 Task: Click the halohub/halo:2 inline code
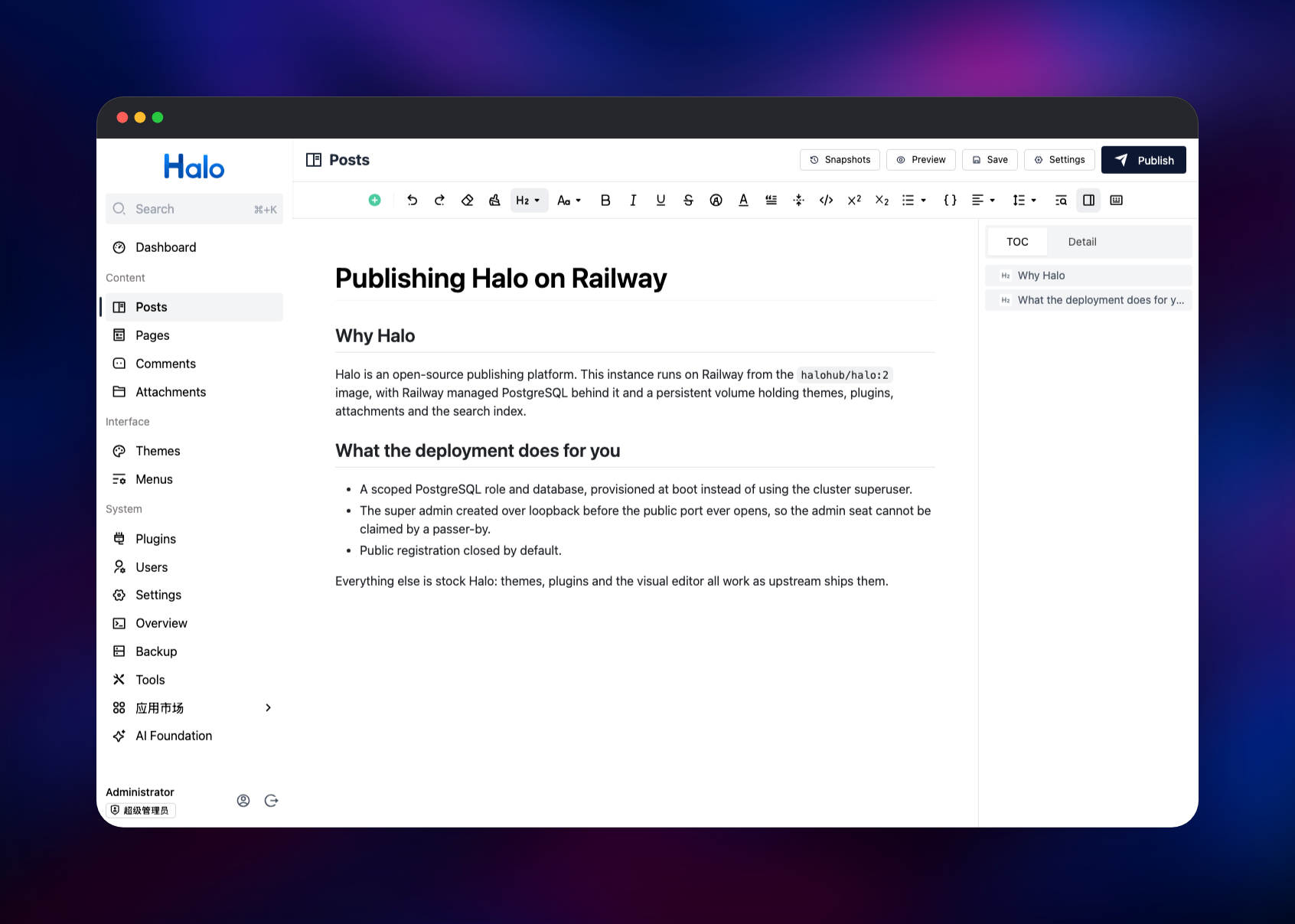[x=845, y=375]
